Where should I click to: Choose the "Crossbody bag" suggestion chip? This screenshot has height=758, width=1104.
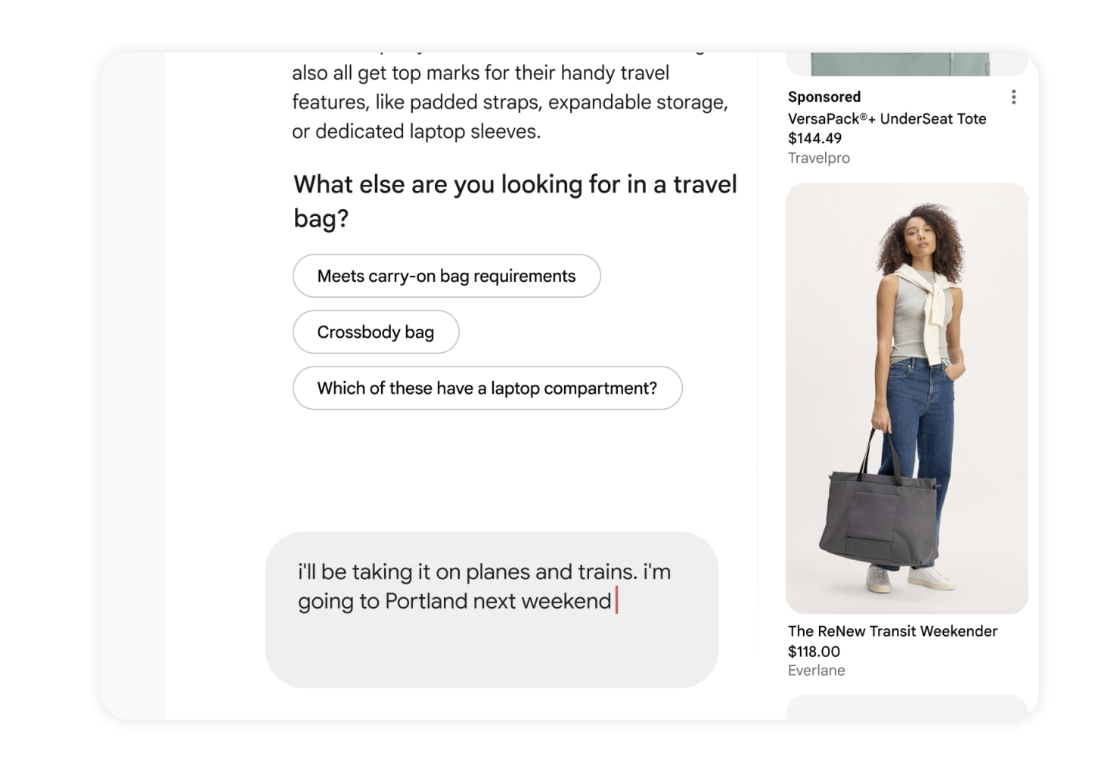(x=375, y=332)
